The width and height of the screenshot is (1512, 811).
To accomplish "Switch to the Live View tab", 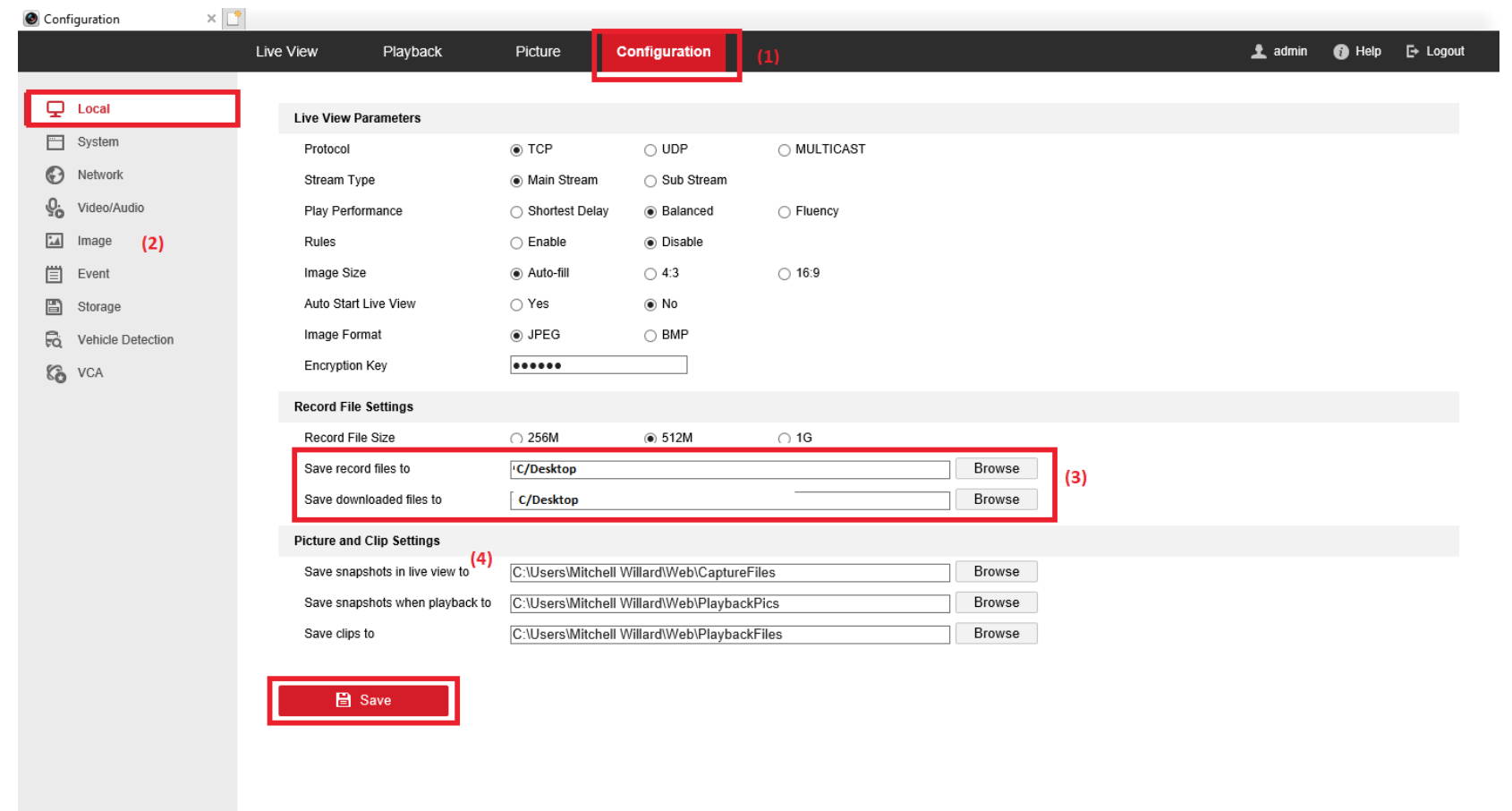I will click(x=286, y=51).
